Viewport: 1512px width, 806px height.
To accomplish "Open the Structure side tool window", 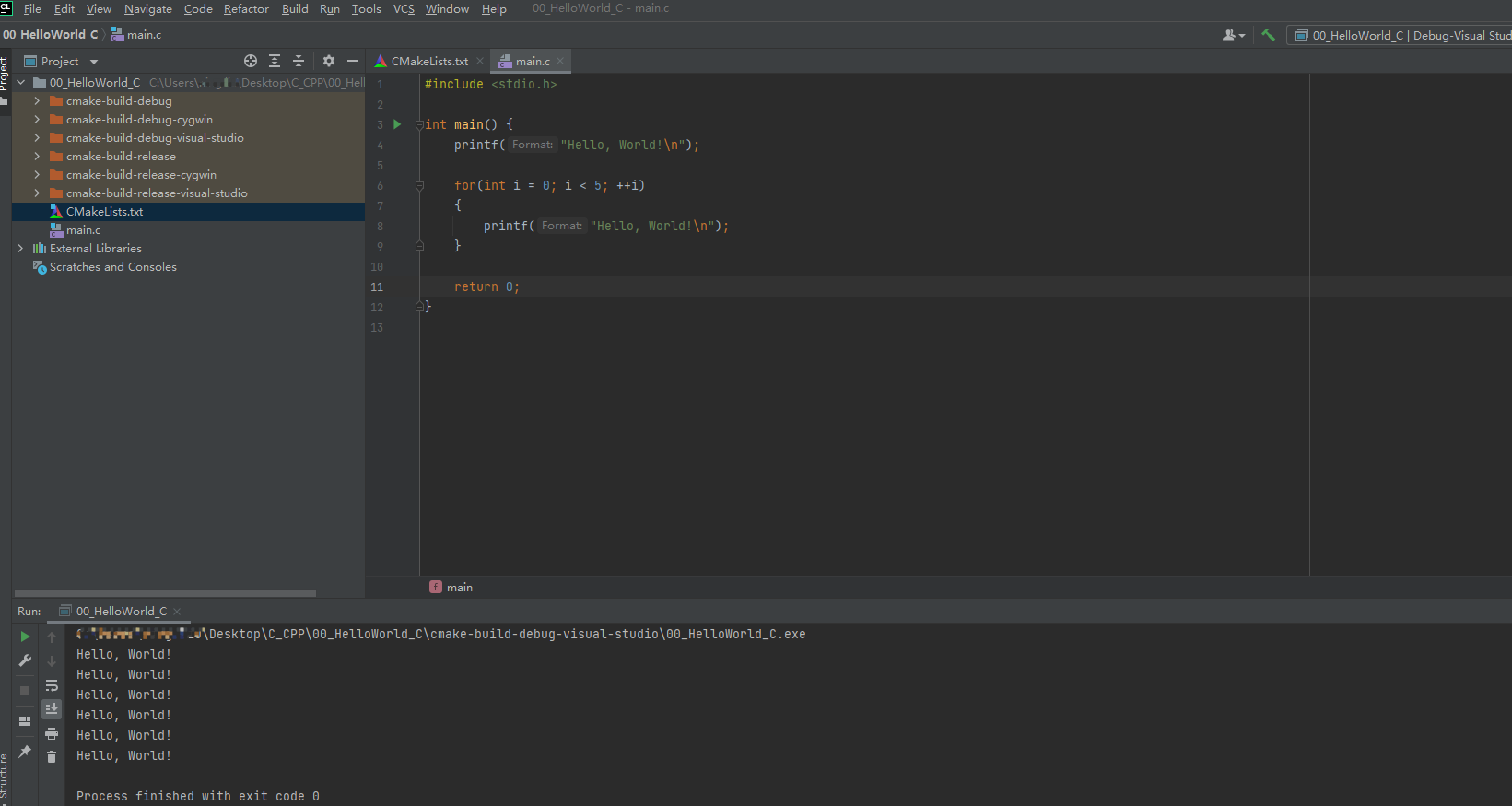I will [5, 778].
